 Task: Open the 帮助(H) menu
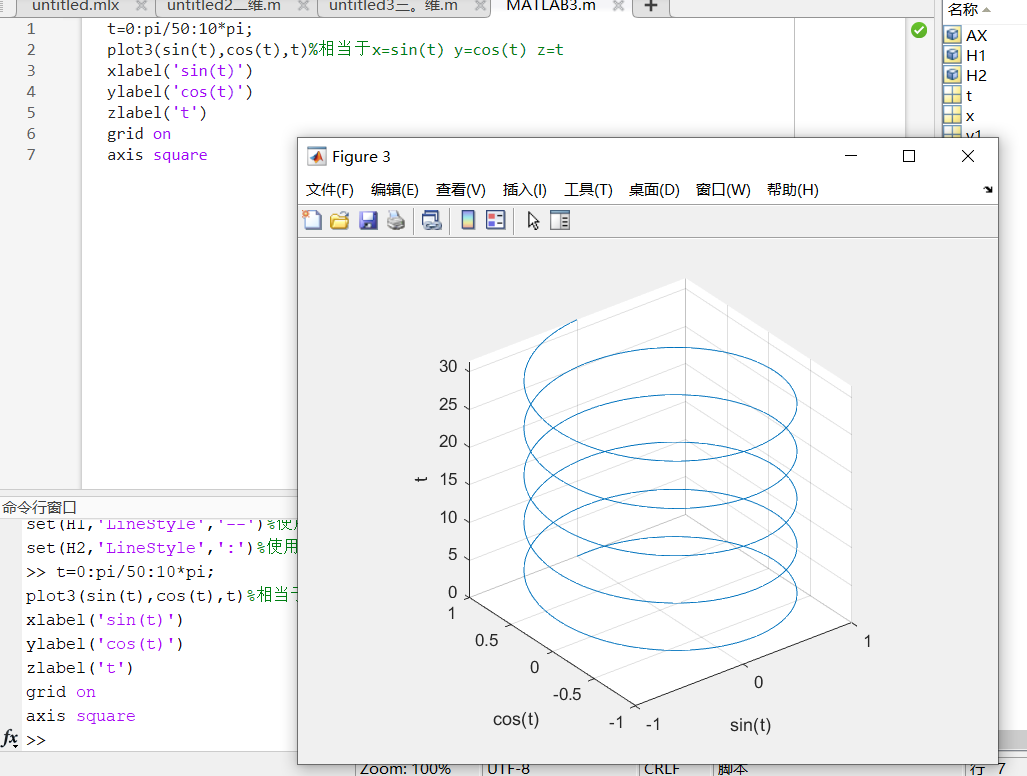point(793,190)
